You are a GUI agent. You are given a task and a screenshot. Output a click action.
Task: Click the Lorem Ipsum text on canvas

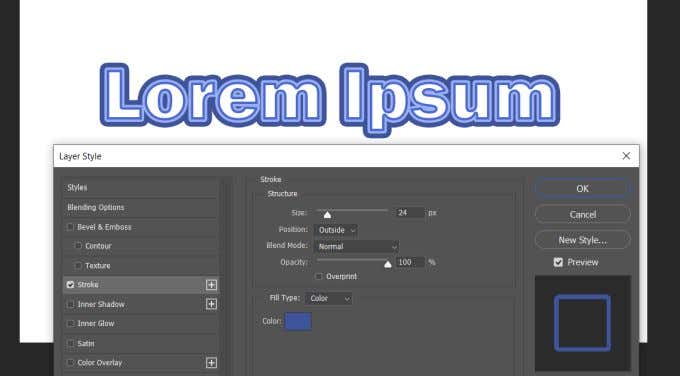pos(330,99)
